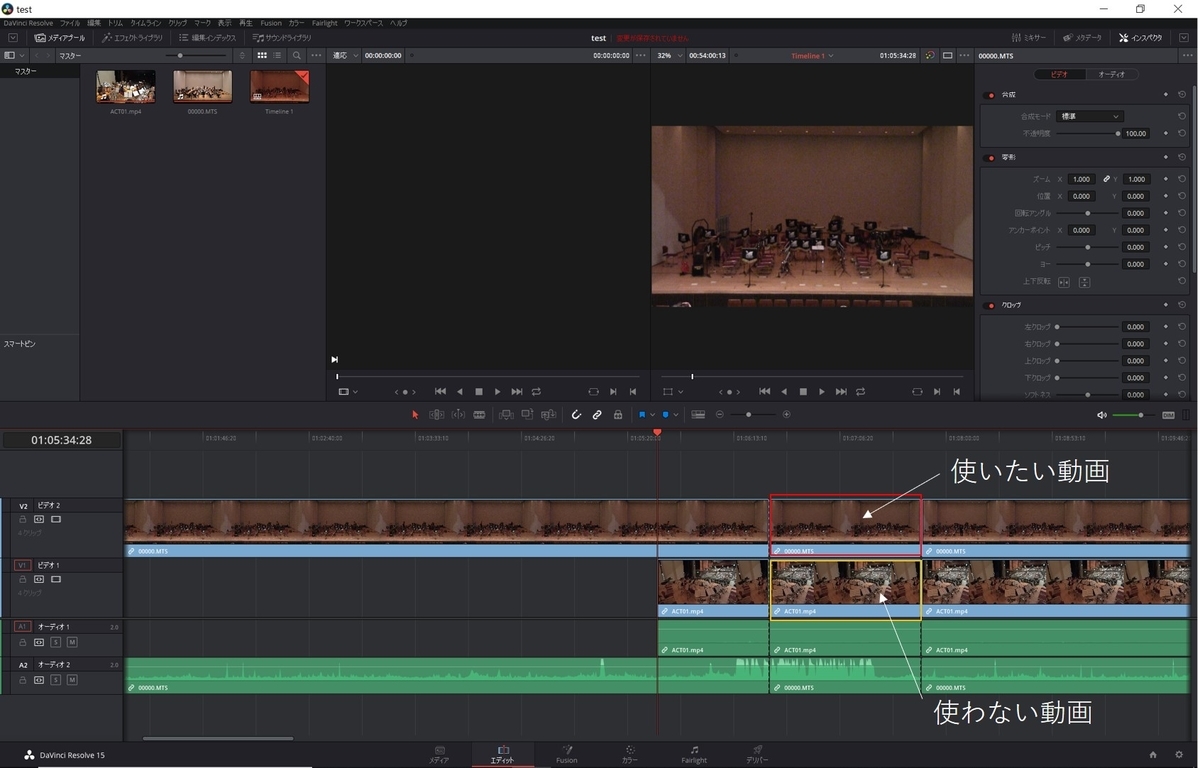The width and height of the screenshot is (1200, 768).
Task: Click the overwrite clip tool icon
Action: click(527, 414)
